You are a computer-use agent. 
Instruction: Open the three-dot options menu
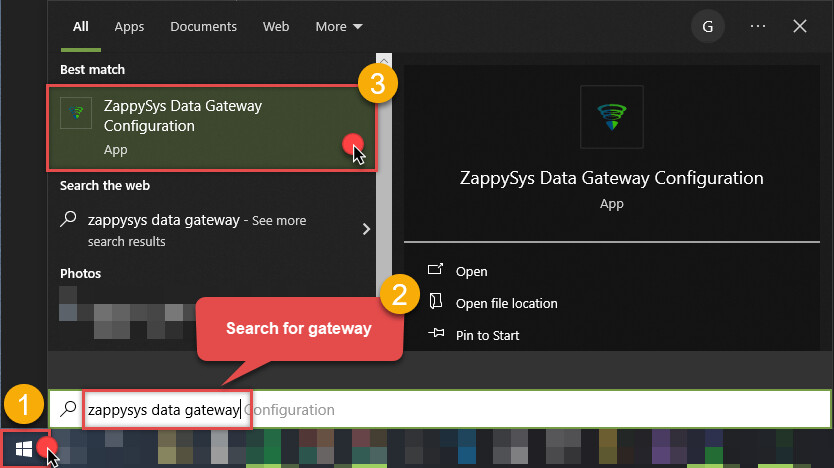[x=757, y=27]
